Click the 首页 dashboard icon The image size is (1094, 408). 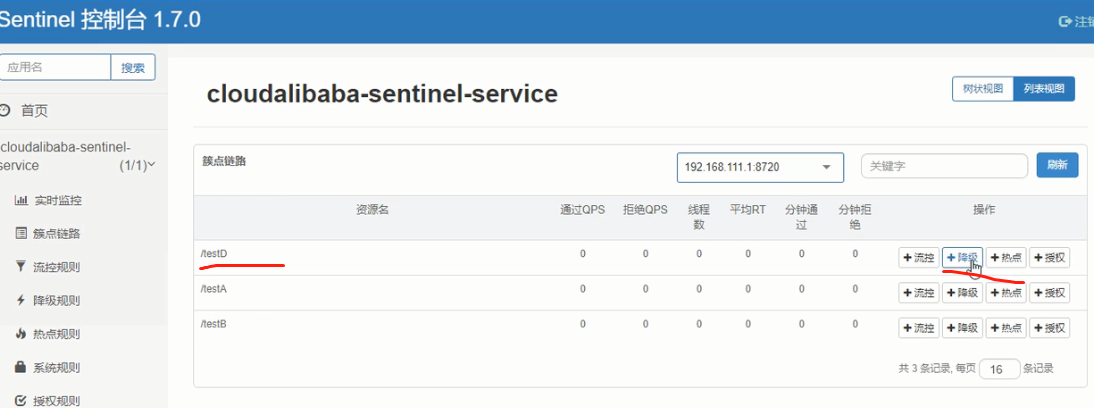(x=5, y=110)
